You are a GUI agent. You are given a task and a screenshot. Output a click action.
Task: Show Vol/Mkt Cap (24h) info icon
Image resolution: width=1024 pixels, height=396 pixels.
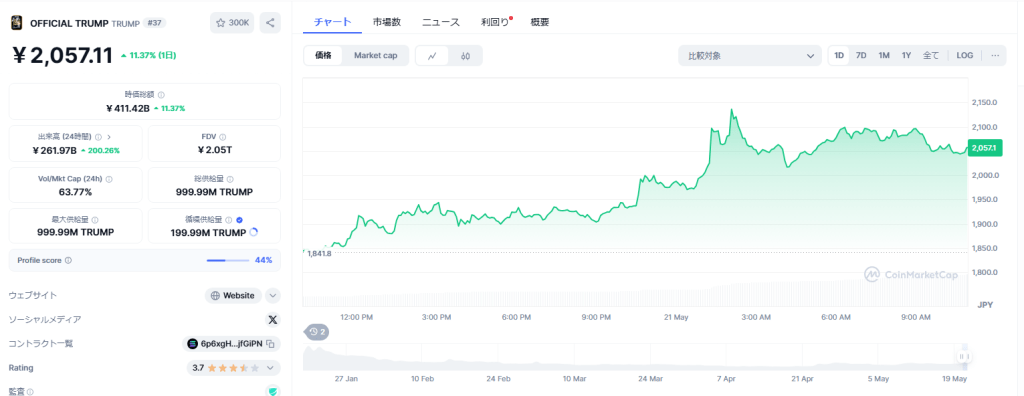[109, 179]
